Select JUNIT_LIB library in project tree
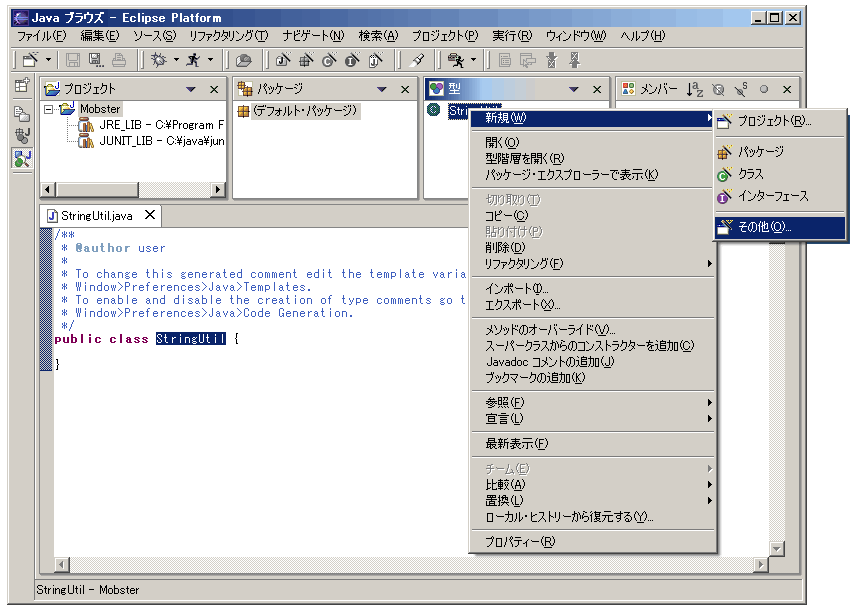This screenshot has width=856, height=612. pos(151,141)
